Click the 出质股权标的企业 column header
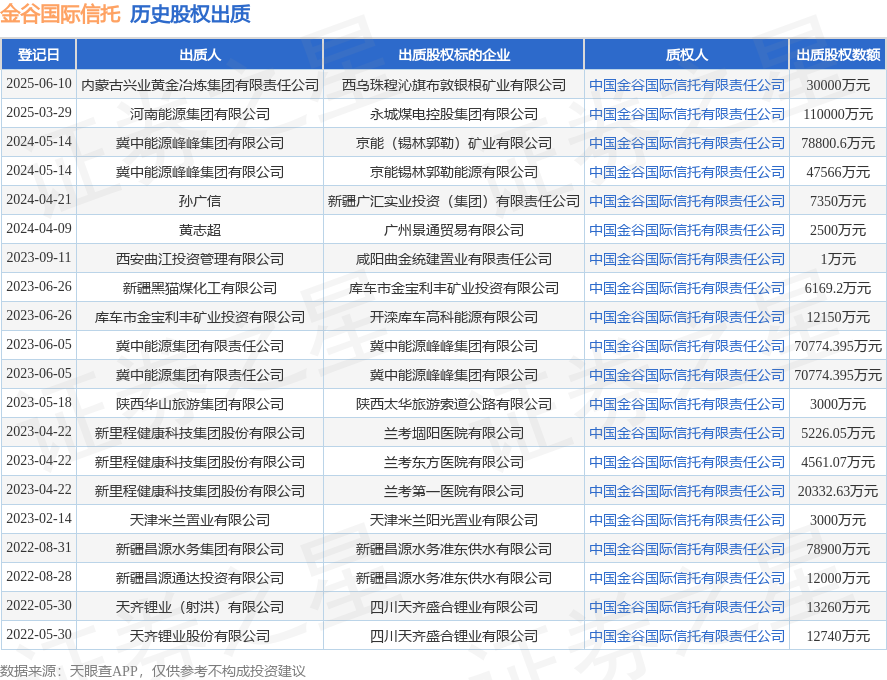 [454, 55]
